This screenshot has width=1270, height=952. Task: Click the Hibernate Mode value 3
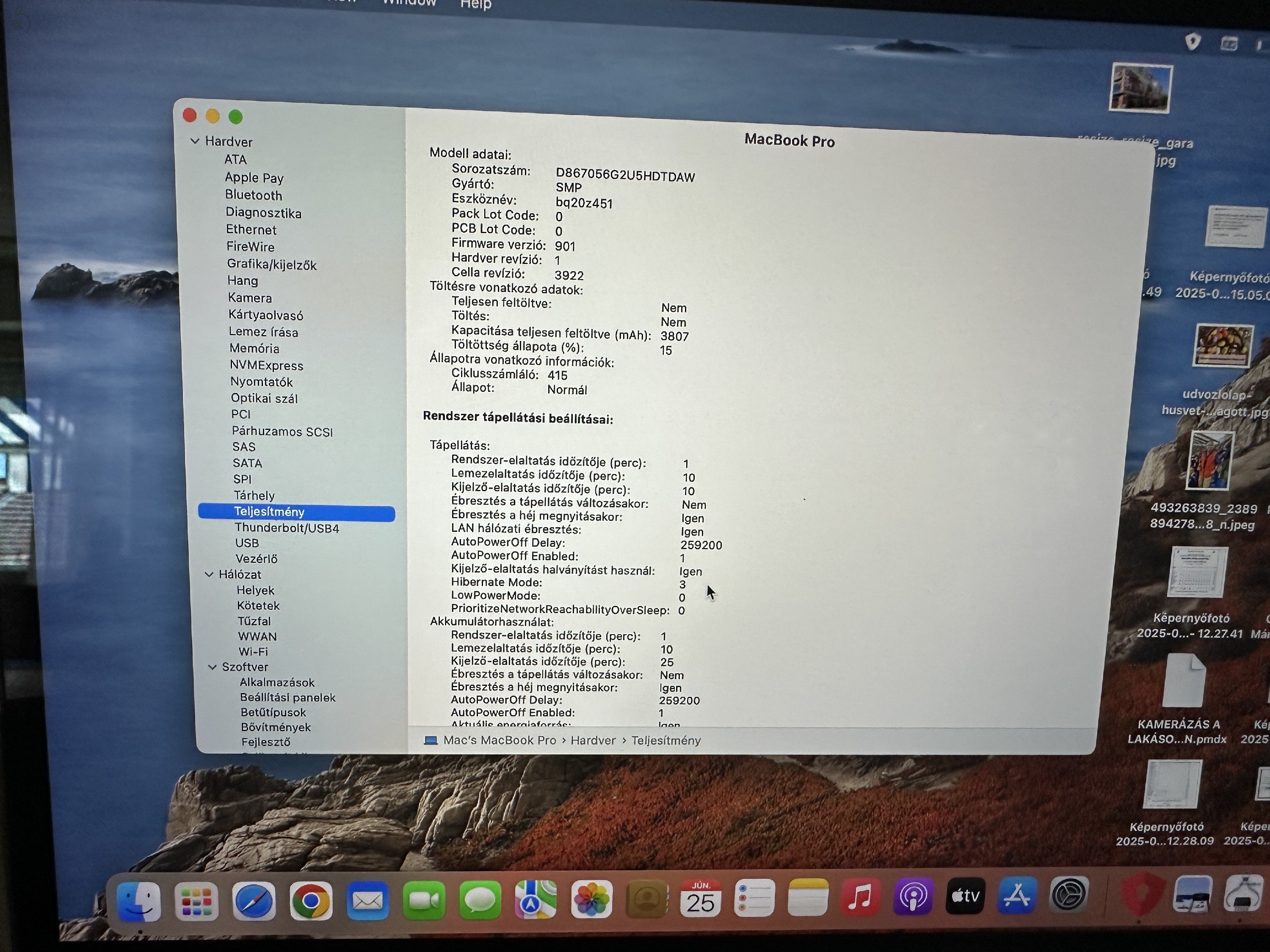click(x=682, y=585)
